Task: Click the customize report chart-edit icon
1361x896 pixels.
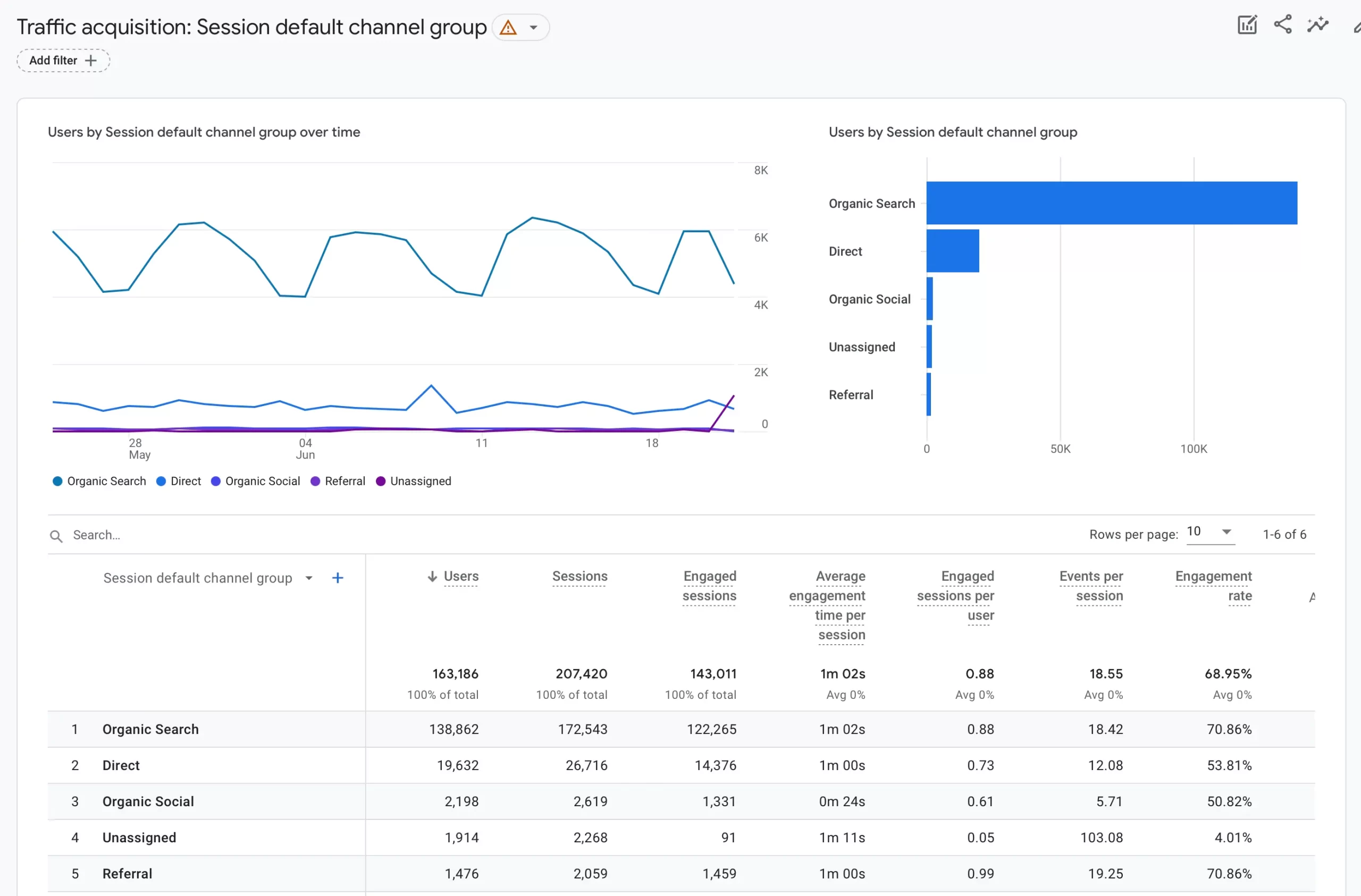Action: click(x=1247, y=25)
